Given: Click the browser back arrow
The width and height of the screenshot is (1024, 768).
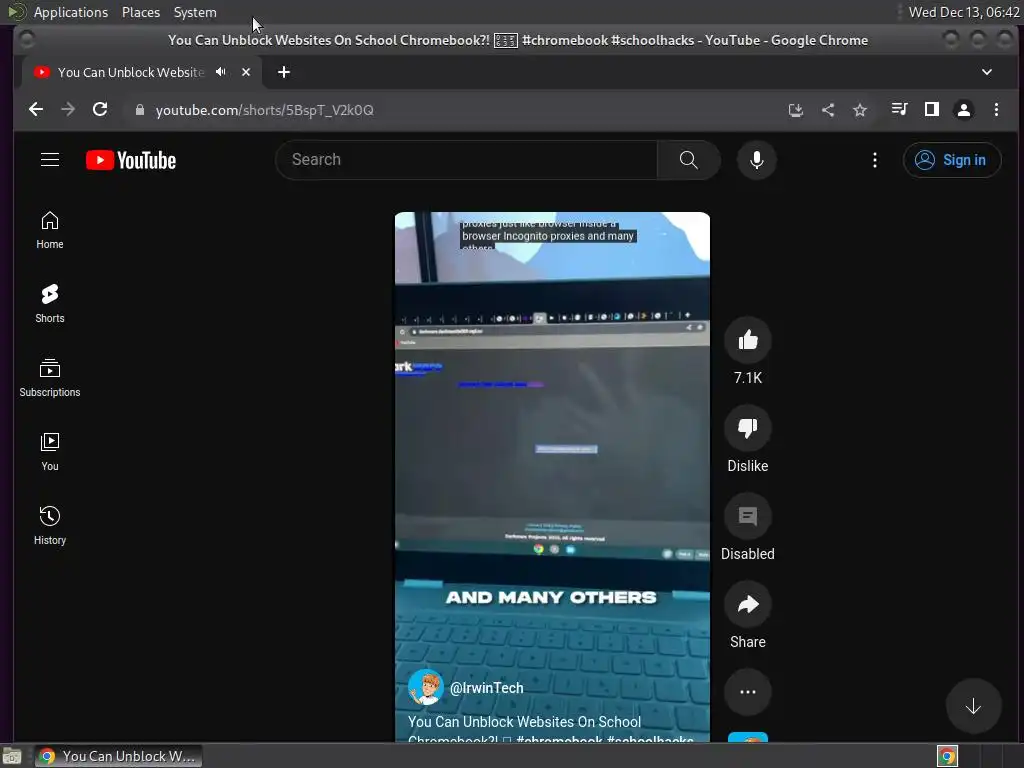Looking at the screenshot, I should point(36,110).
